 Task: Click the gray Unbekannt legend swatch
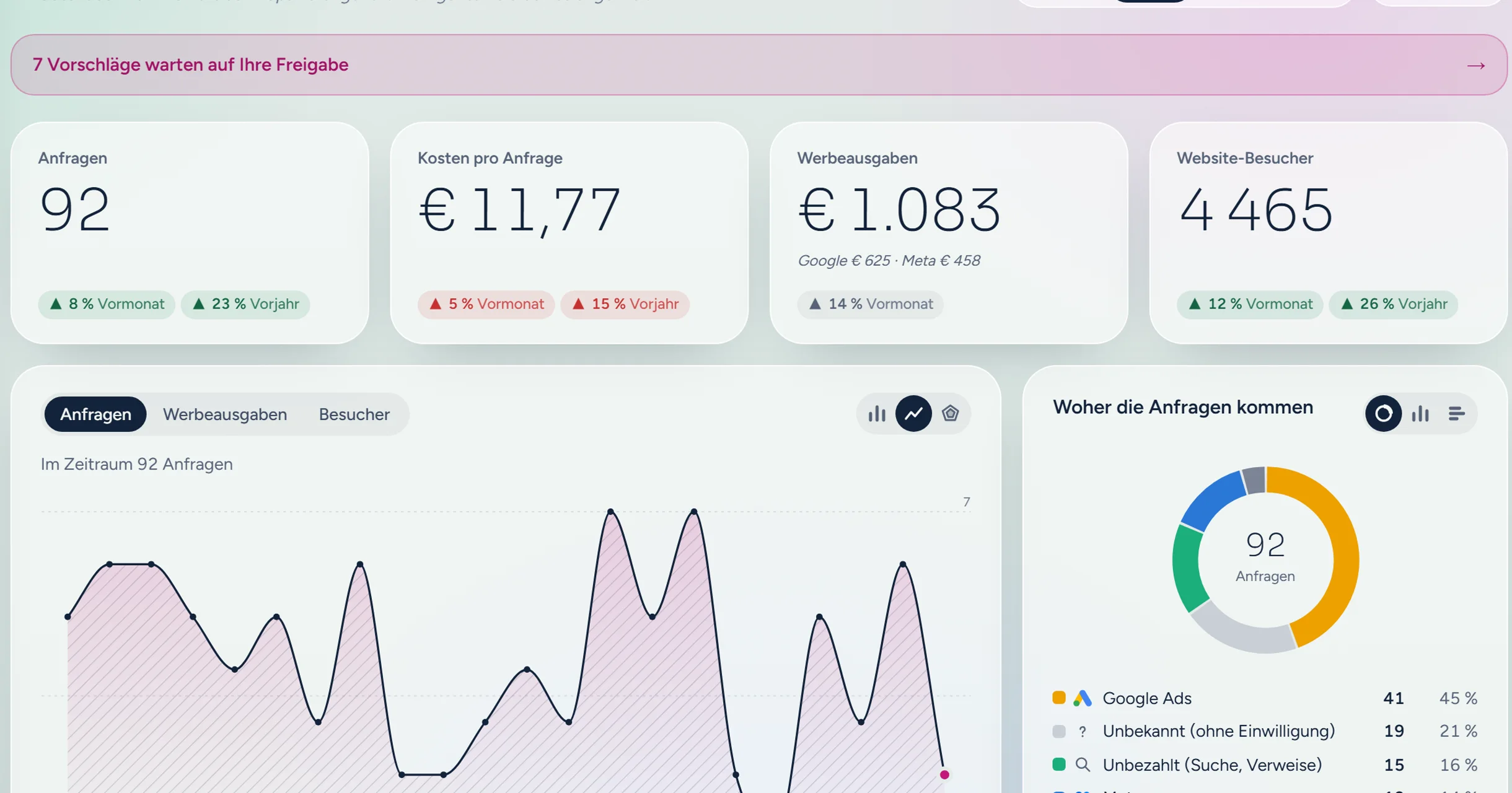[x=1059, y=731]
